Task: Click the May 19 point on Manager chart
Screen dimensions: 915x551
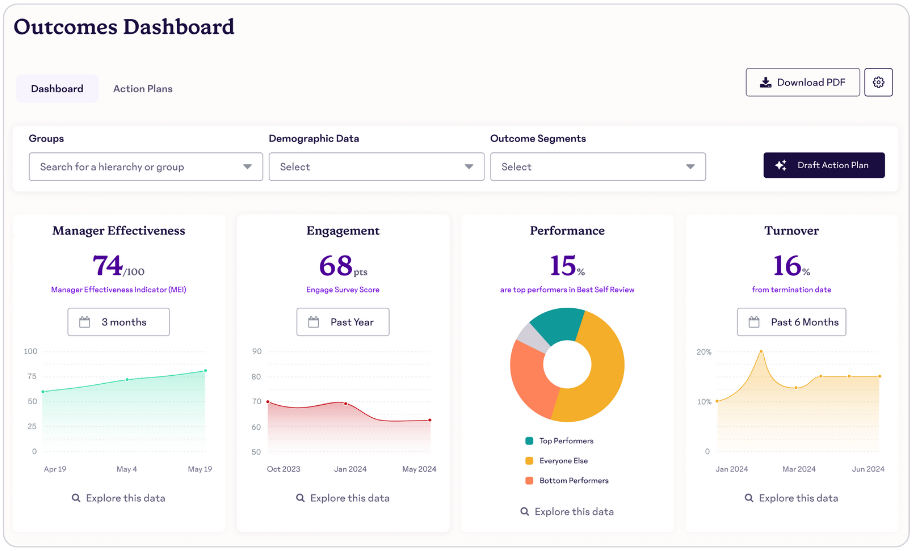Action: (205, 371)
